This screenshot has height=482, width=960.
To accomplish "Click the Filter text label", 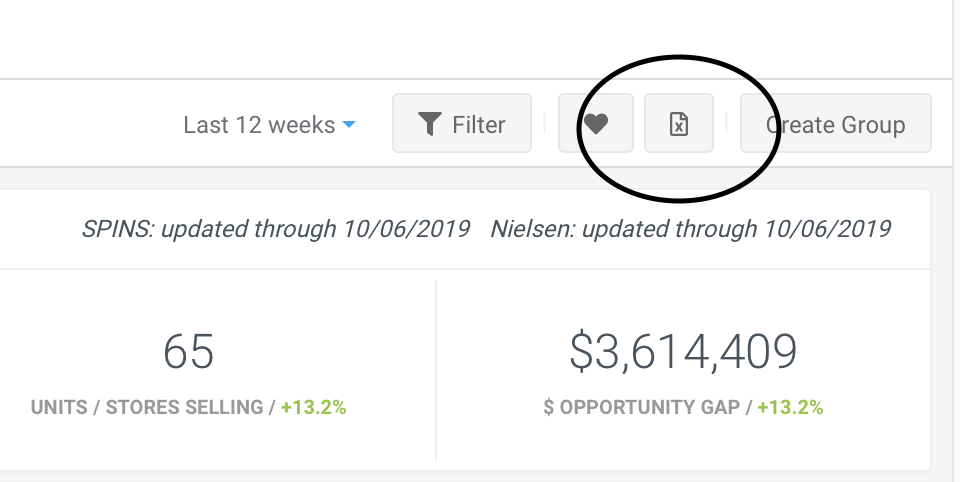I will tap(479, 125).
